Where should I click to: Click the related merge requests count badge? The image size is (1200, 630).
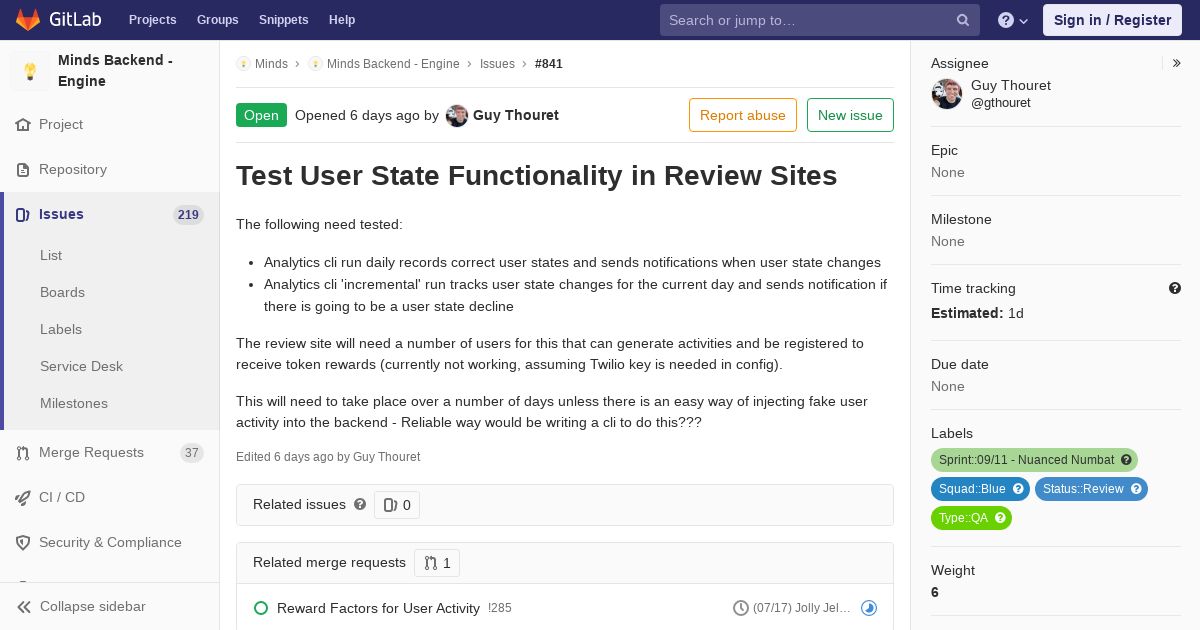437,563
